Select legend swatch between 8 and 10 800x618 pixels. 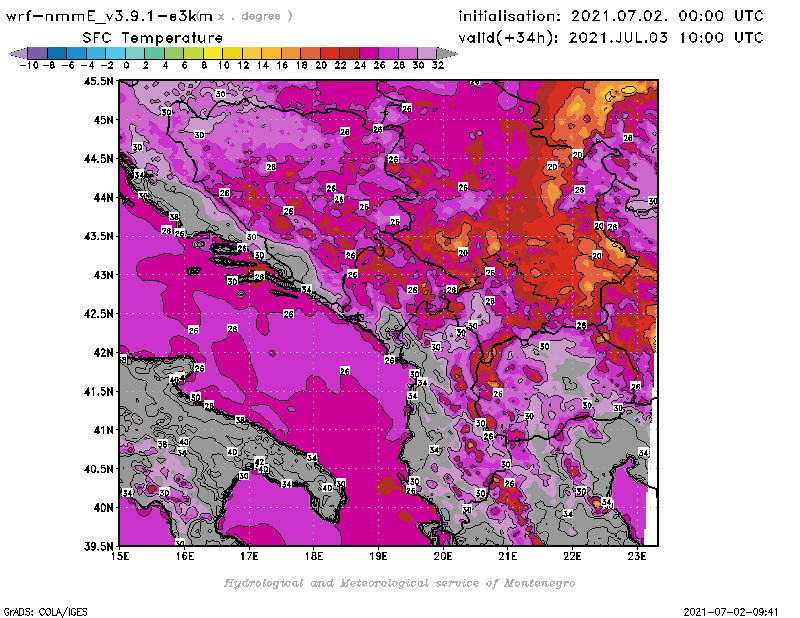(x=213, y=53)
